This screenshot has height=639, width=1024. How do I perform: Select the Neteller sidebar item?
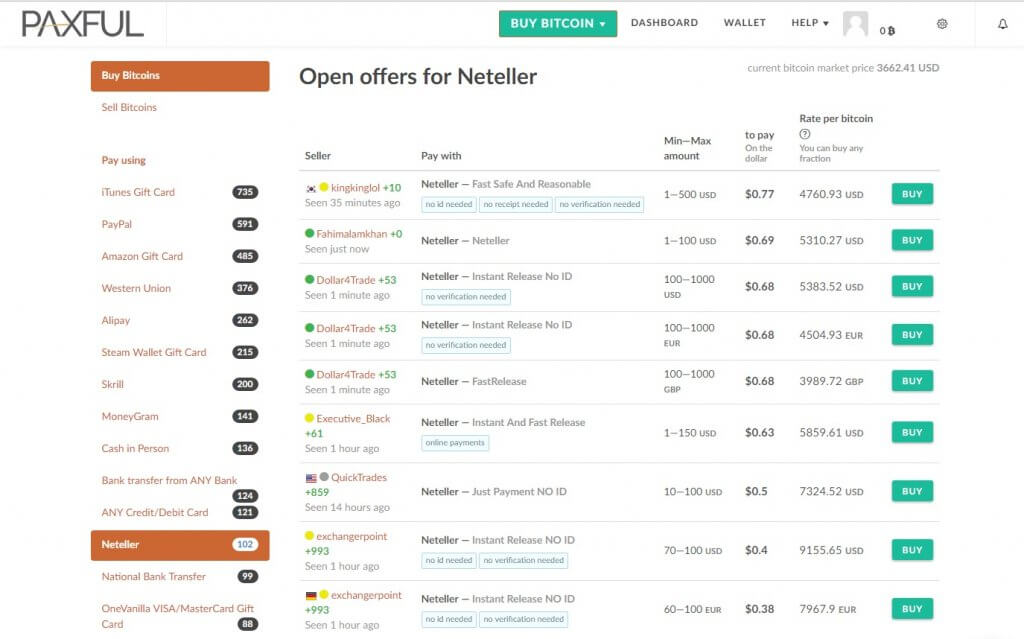tap(180, 545)
